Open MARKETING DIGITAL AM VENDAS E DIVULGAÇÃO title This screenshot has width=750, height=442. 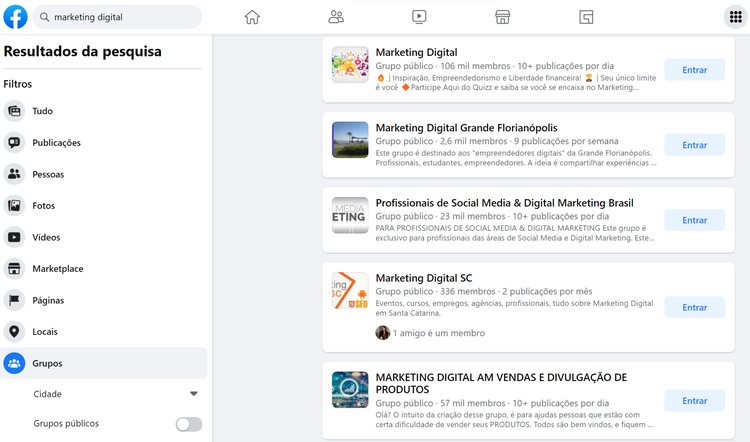click(x=501, y=383)
